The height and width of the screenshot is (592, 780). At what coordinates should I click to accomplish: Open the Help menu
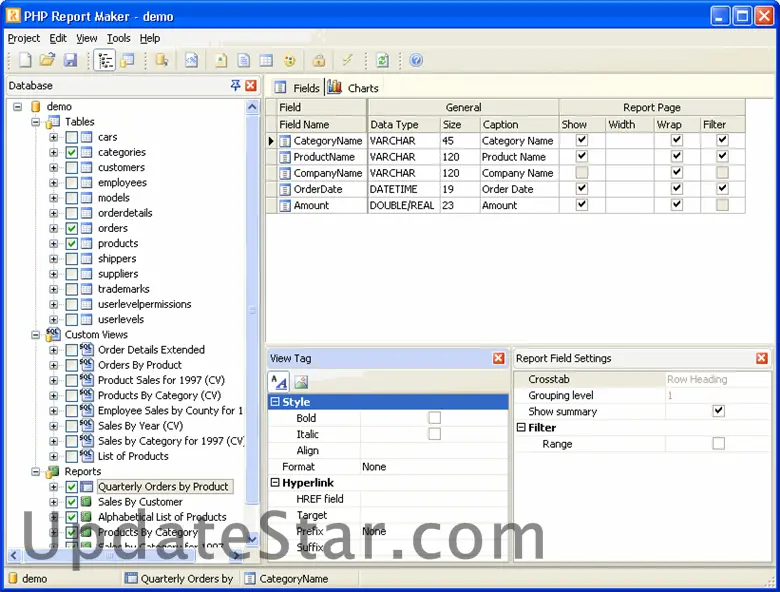click(x=150, y=38)
